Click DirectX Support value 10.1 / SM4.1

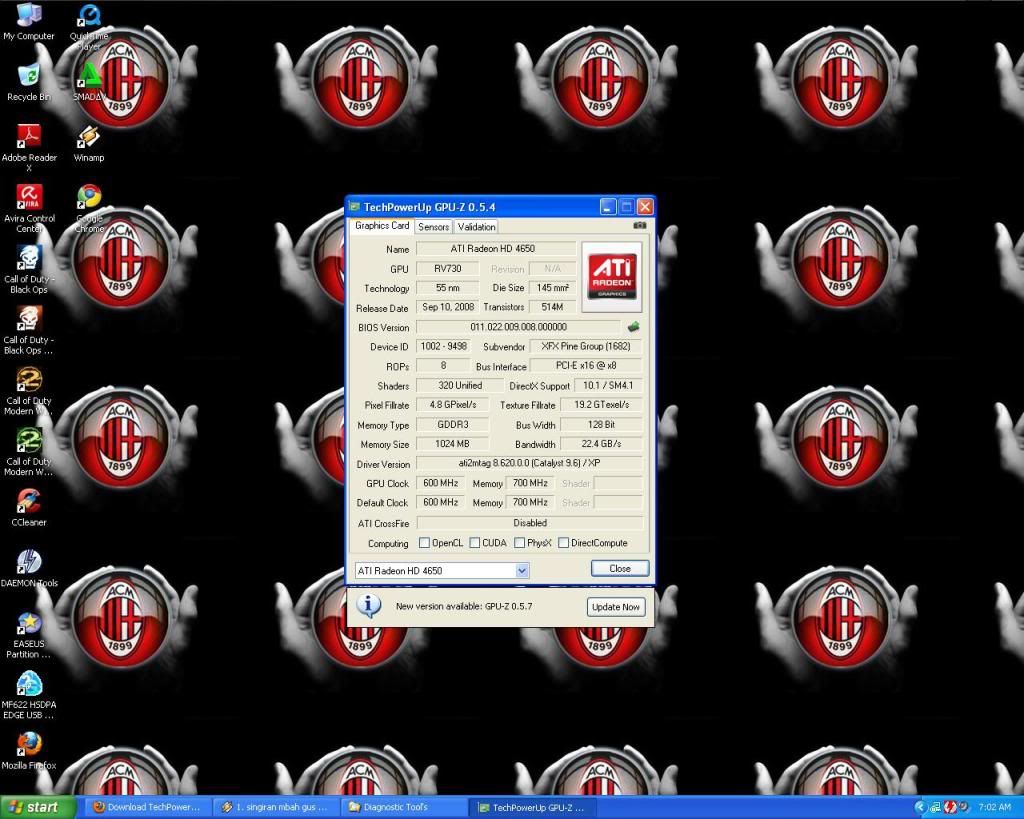608,385
